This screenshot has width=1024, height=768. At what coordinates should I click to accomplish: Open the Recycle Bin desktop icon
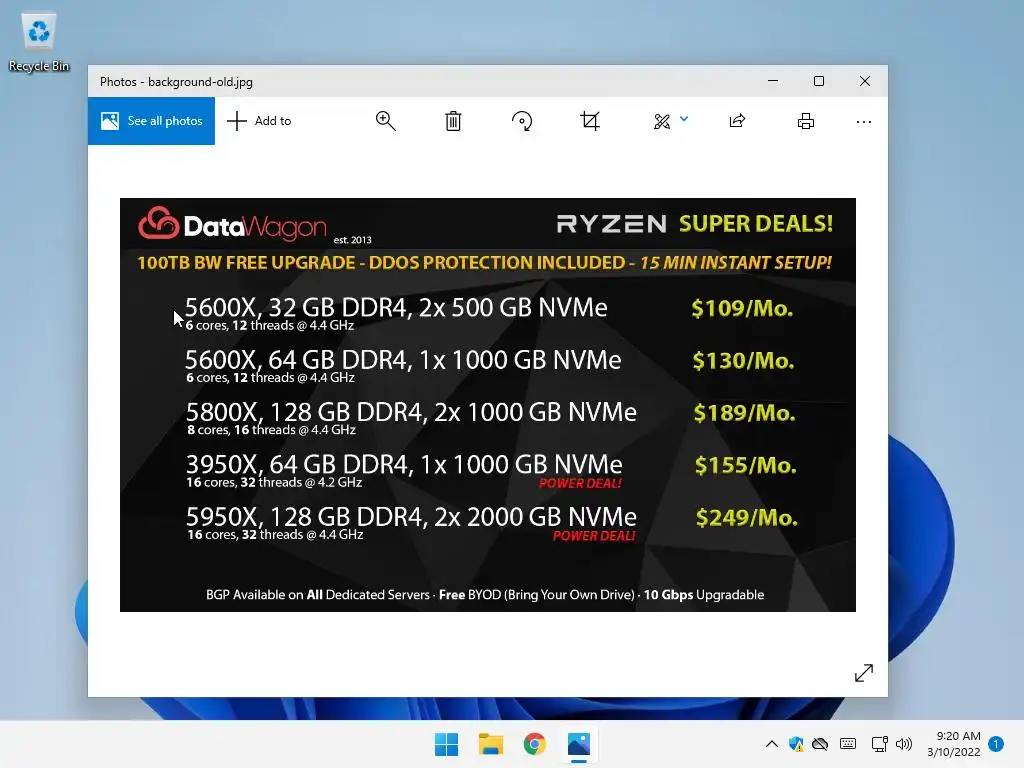[39, 42]
